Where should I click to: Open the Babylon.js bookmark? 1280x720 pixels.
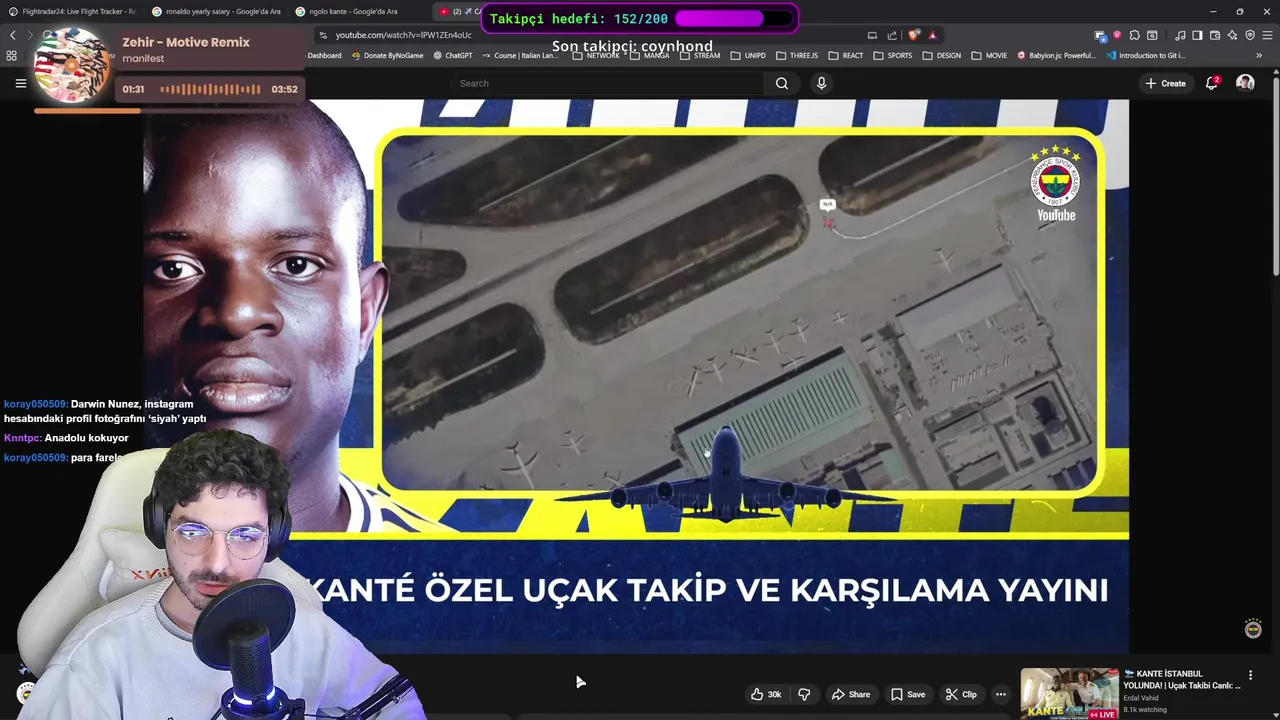point(1057,55)
